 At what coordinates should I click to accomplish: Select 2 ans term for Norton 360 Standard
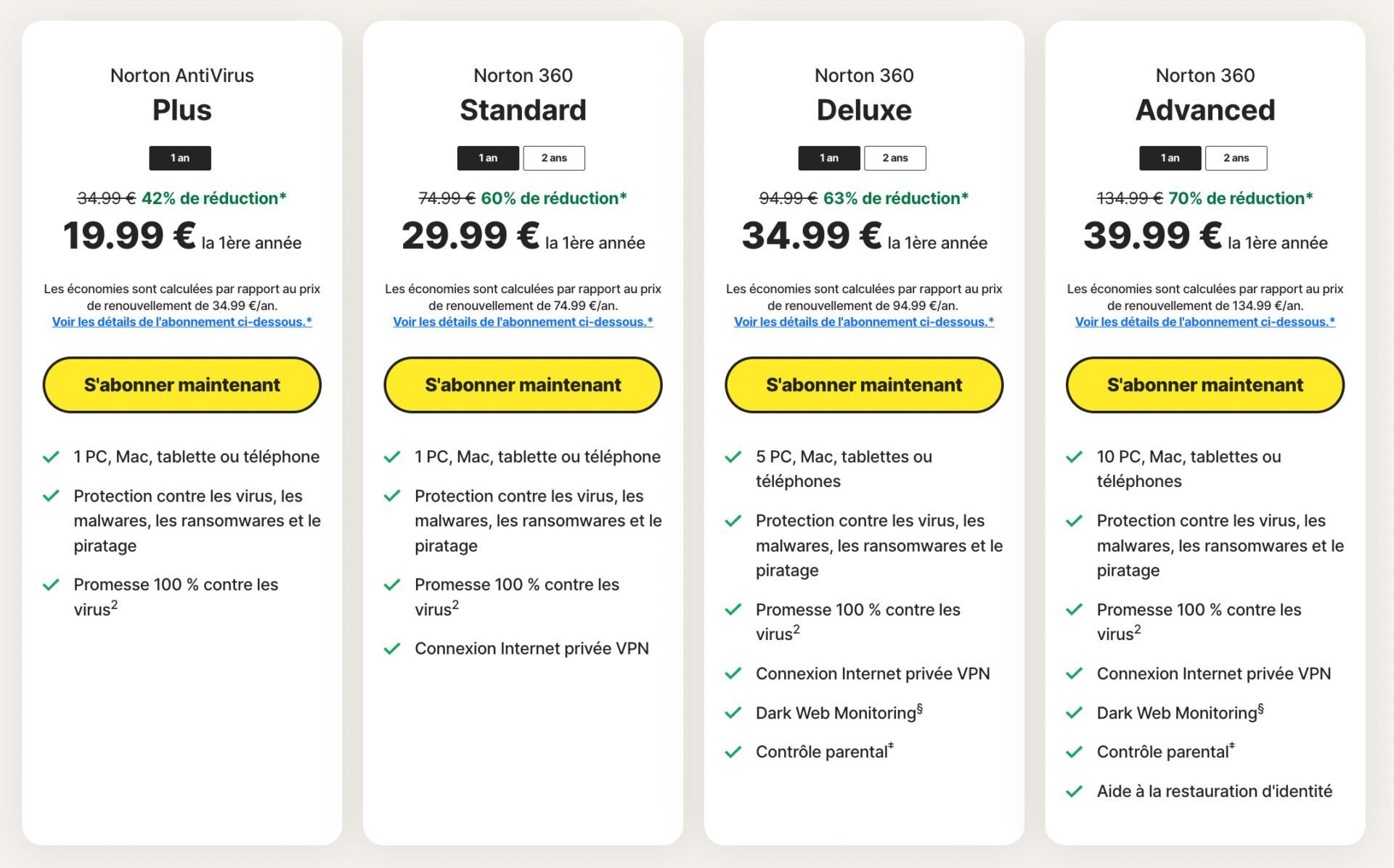click(554, 158)
